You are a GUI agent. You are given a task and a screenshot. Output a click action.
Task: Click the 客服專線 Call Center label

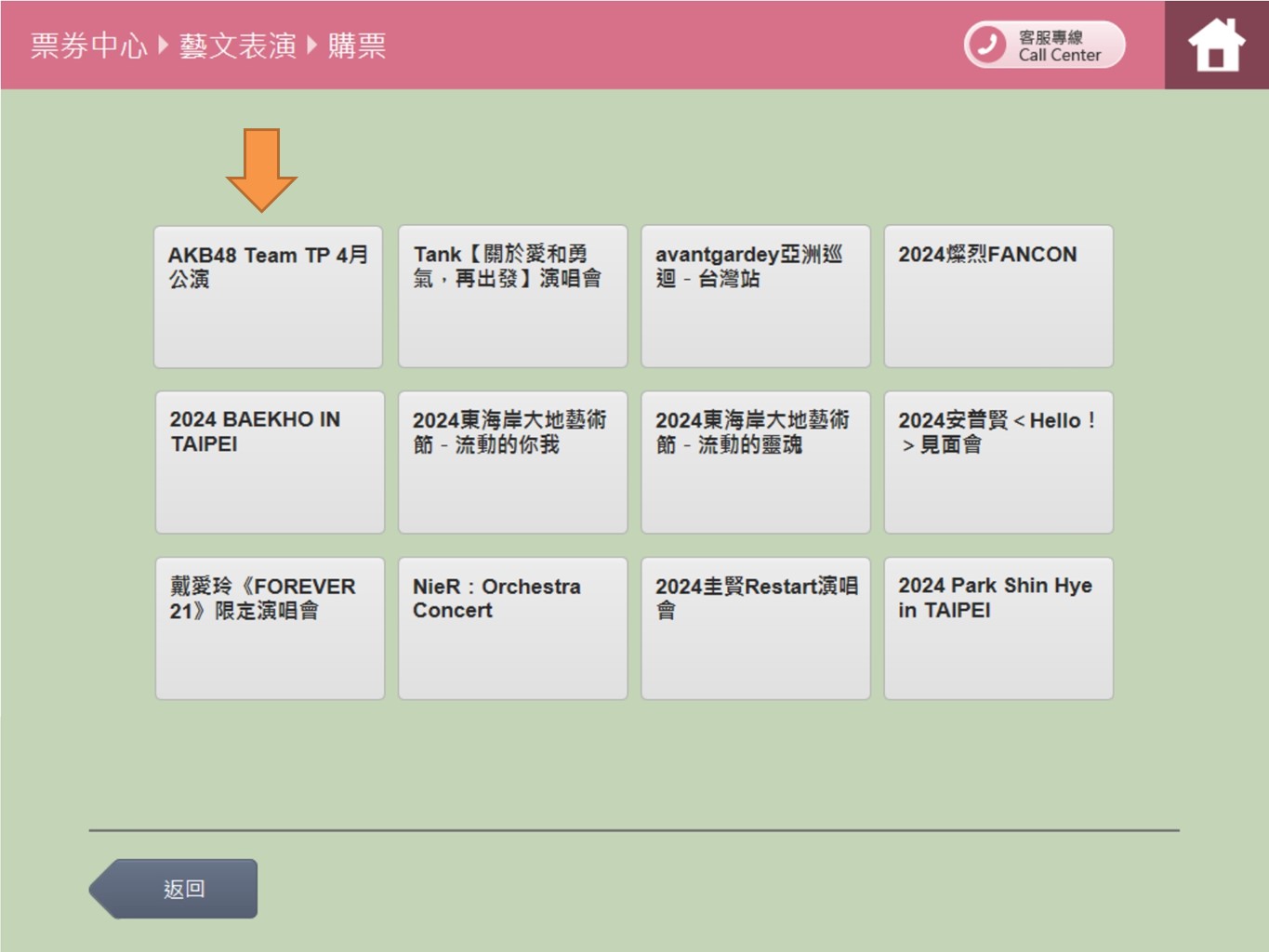click(1059, 46)
